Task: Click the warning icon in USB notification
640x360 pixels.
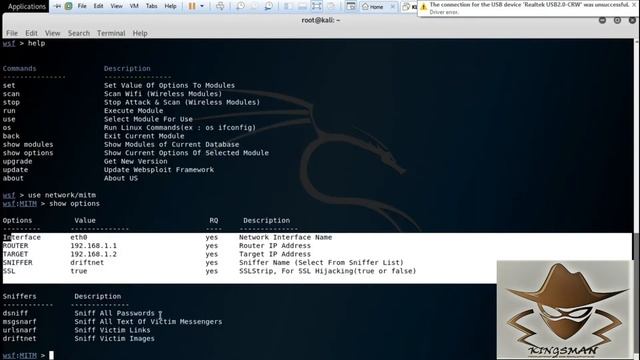Action: pos(423,7)
